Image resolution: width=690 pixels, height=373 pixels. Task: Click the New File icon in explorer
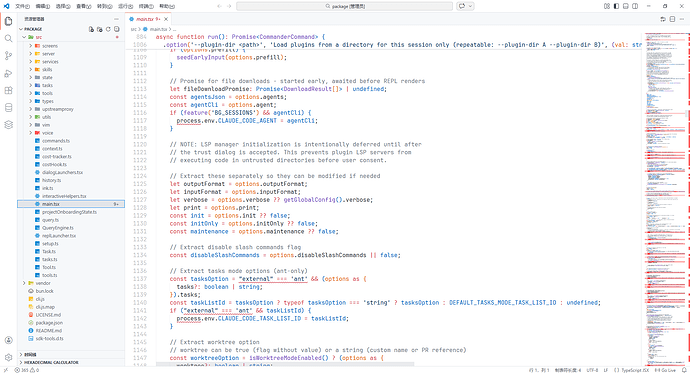tap(91, 29)
